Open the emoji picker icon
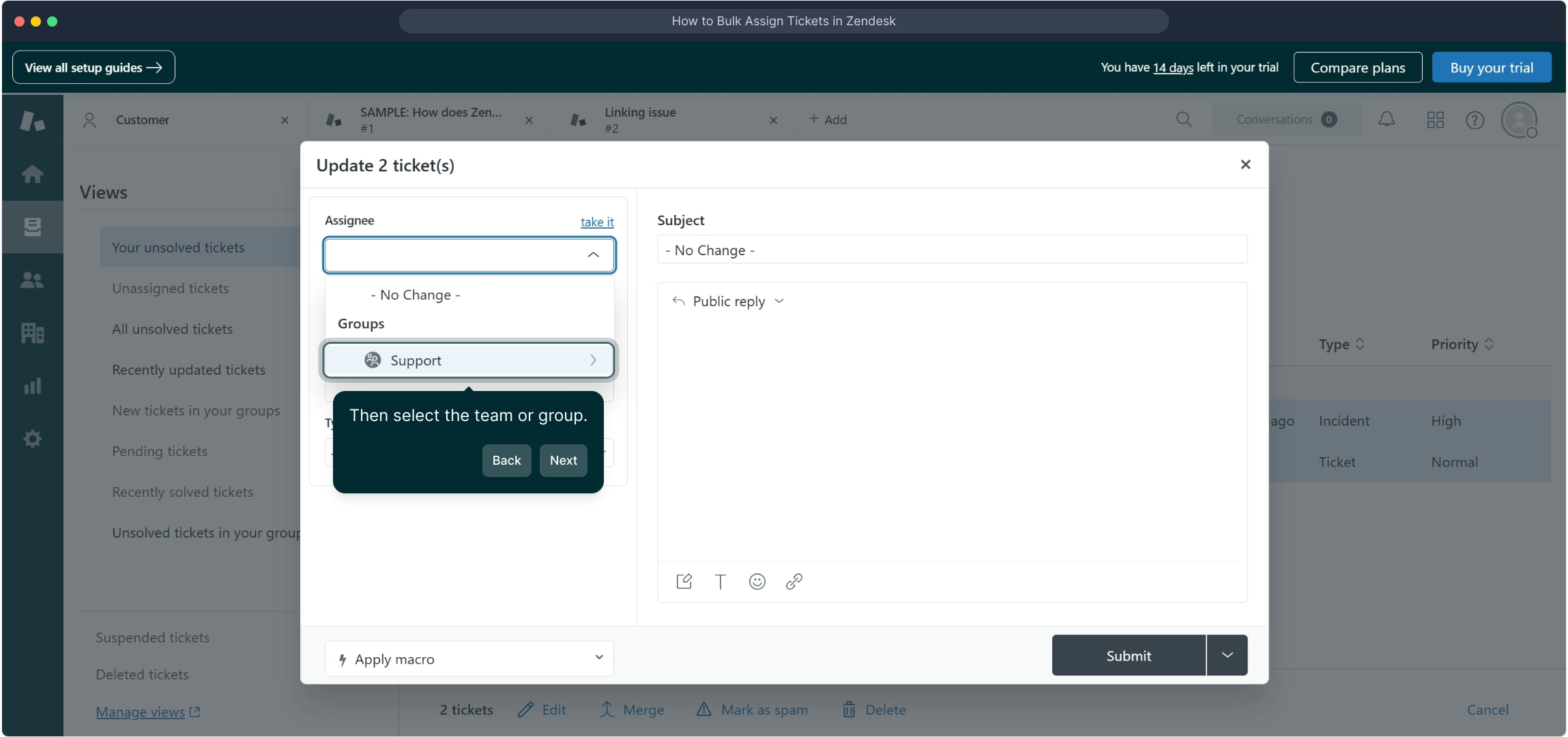 [757, 581]
